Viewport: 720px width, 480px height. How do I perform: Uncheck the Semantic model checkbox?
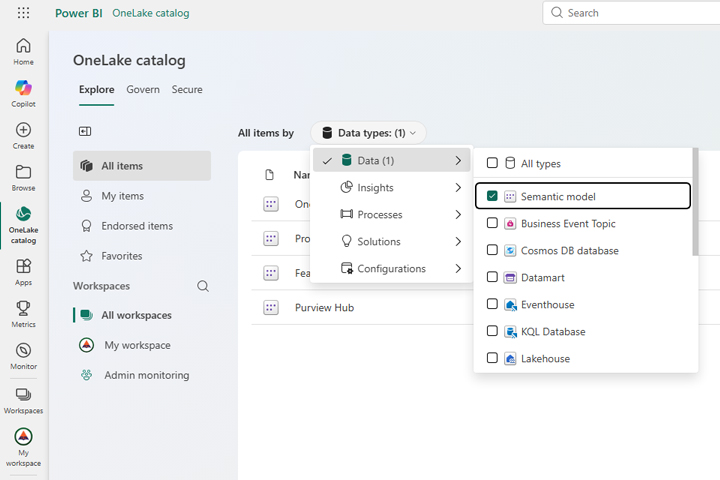tap(492, 196)
